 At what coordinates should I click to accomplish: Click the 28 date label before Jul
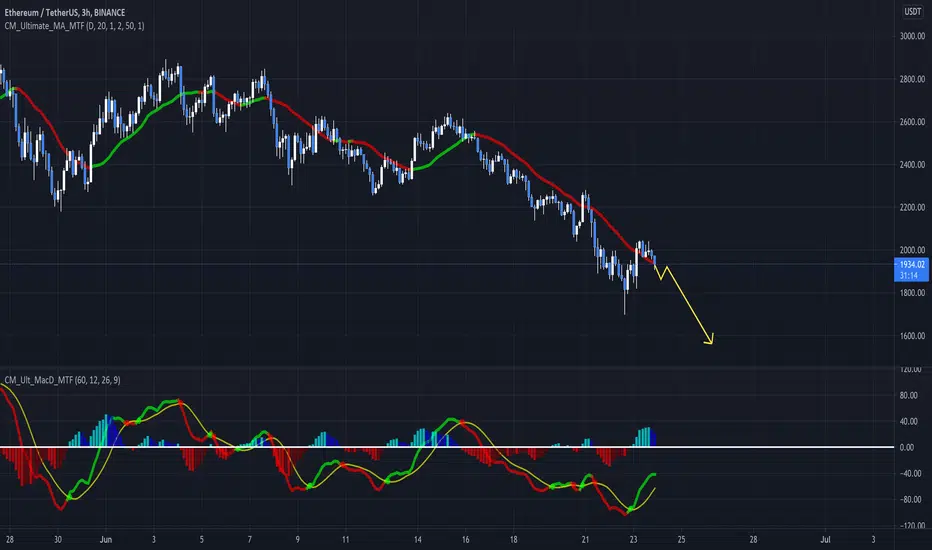753,540
